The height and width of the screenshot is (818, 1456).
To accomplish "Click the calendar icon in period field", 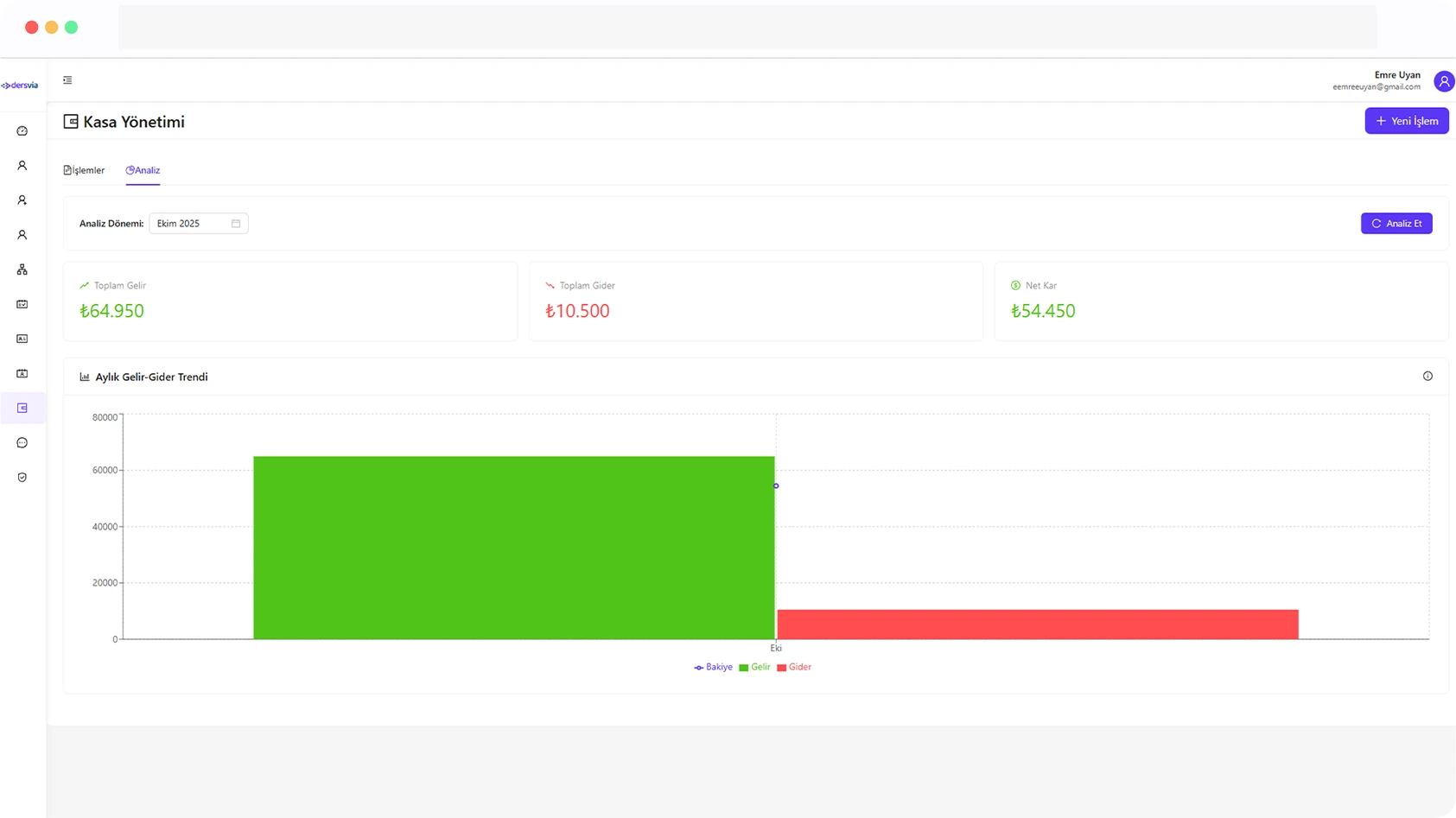I will [236, 224].
